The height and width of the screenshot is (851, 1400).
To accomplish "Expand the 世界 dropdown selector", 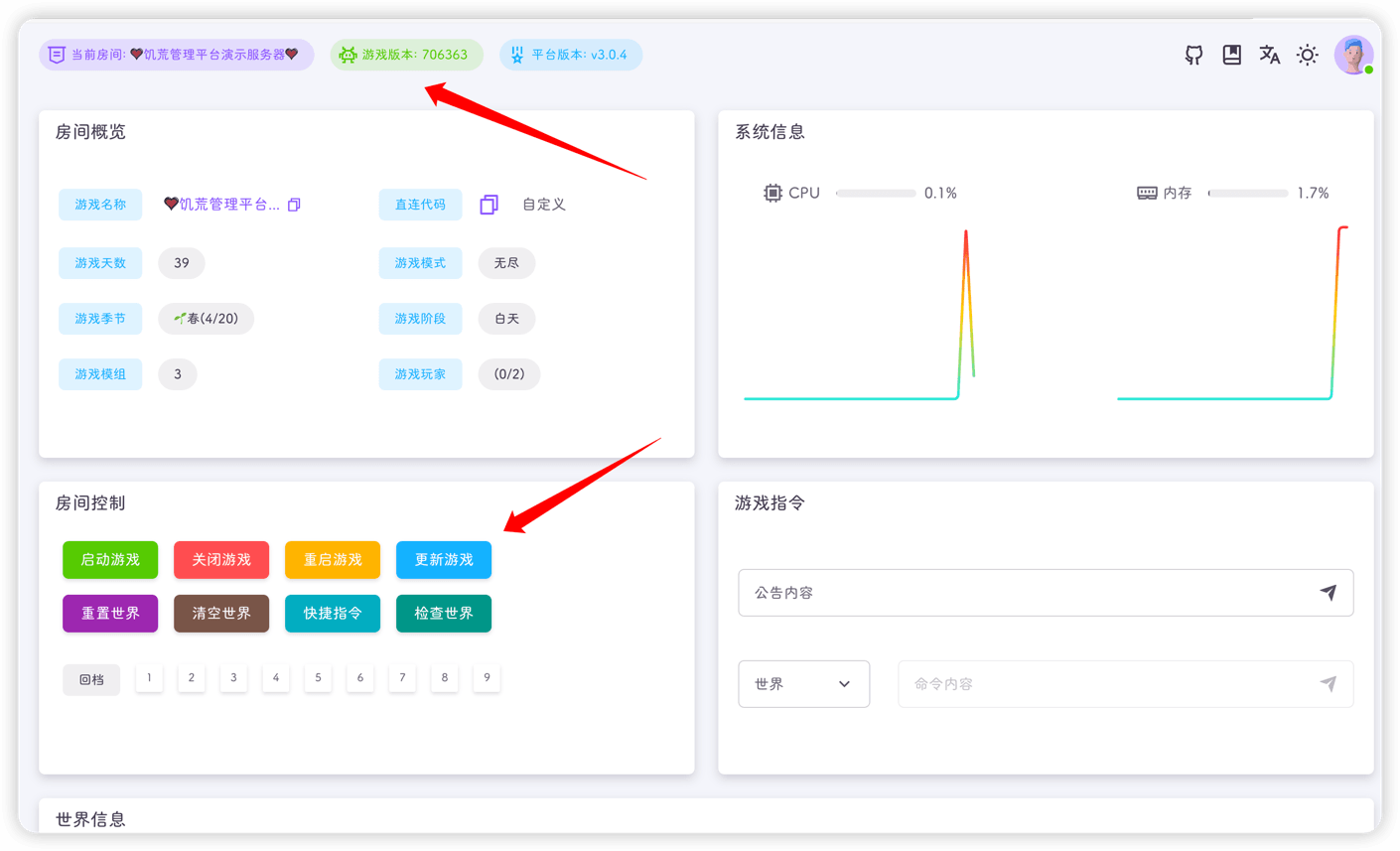I will (803, 684).
